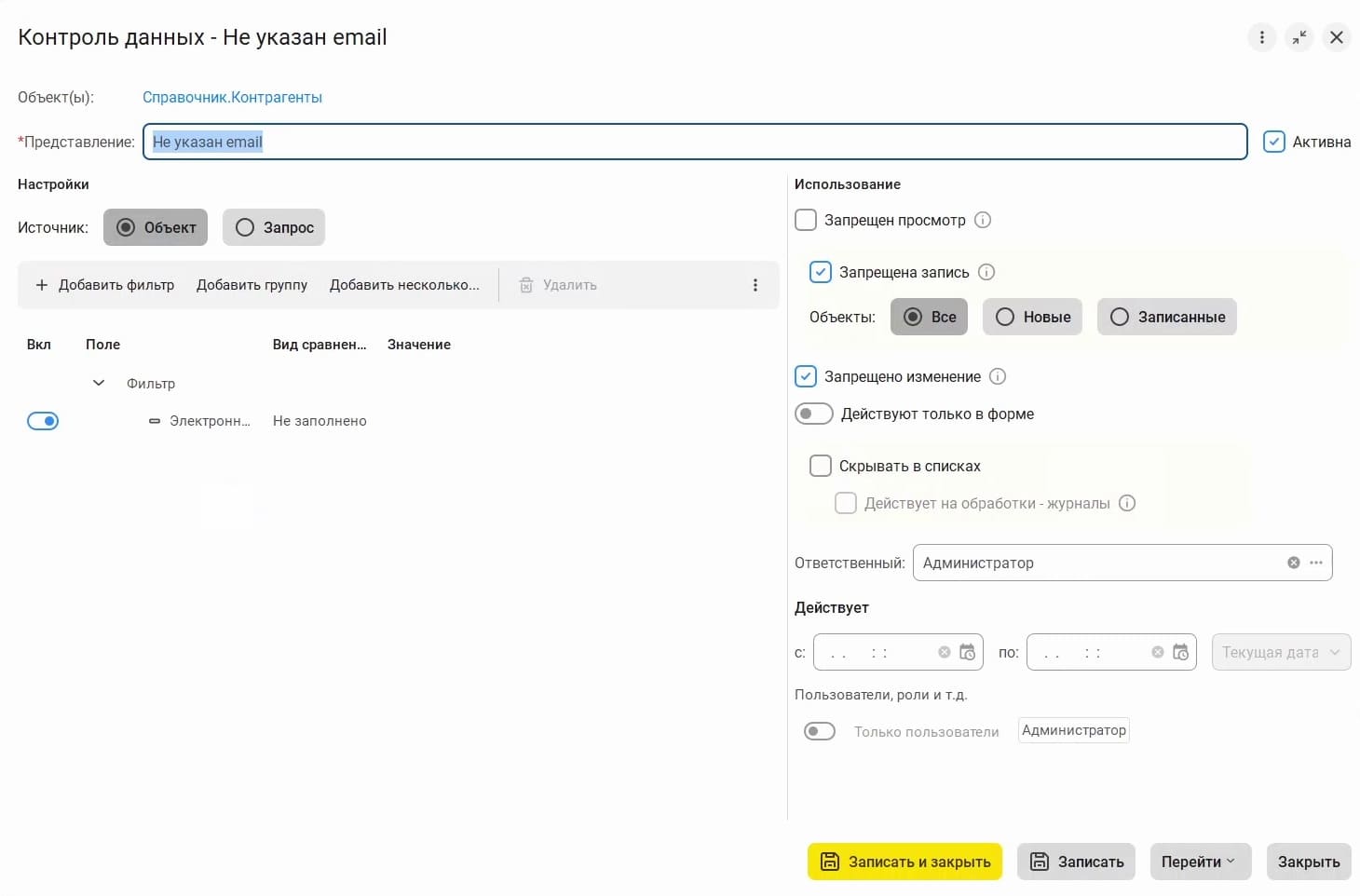
Task: Open Ответственный selection with ellipsis button
Action: click(1316, 563)
